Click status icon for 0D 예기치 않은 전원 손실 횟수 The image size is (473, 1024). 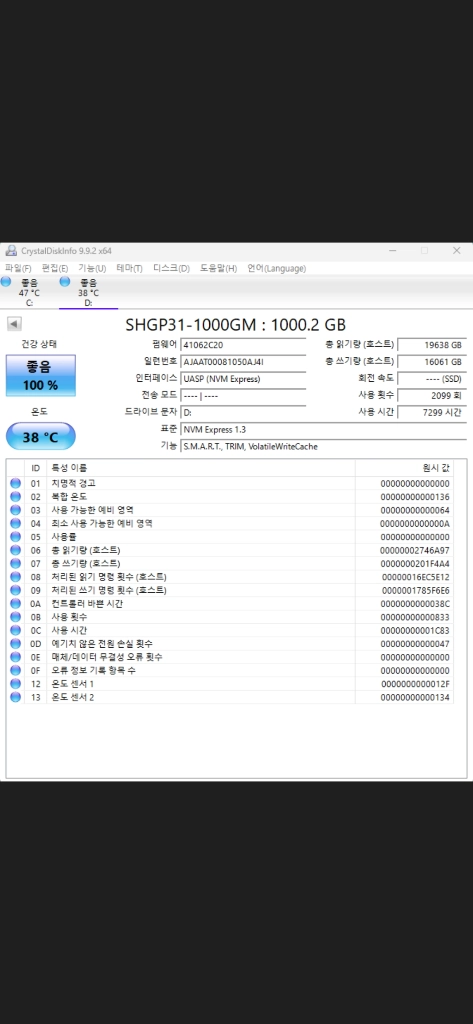tap(16, 644)
